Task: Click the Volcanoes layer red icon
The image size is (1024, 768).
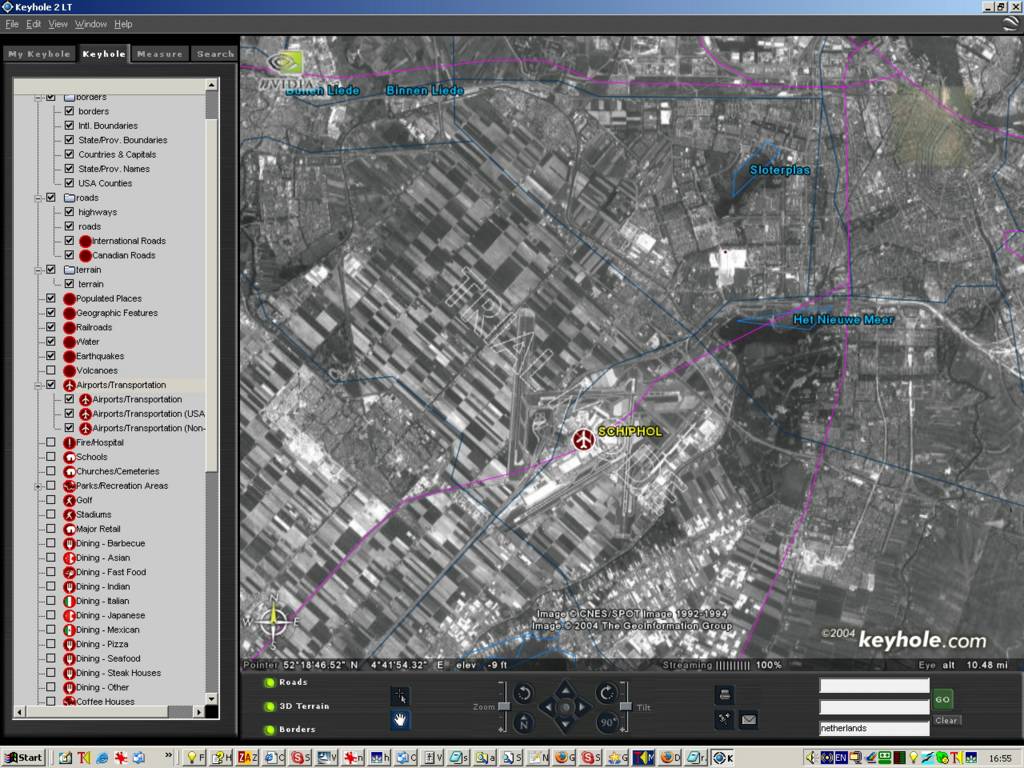Action: [69, 370]
